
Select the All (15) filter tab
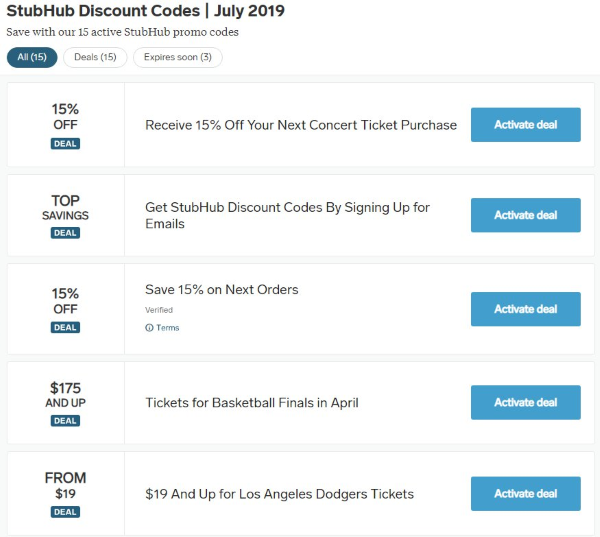pyautogui.click(x=32, y=57)
